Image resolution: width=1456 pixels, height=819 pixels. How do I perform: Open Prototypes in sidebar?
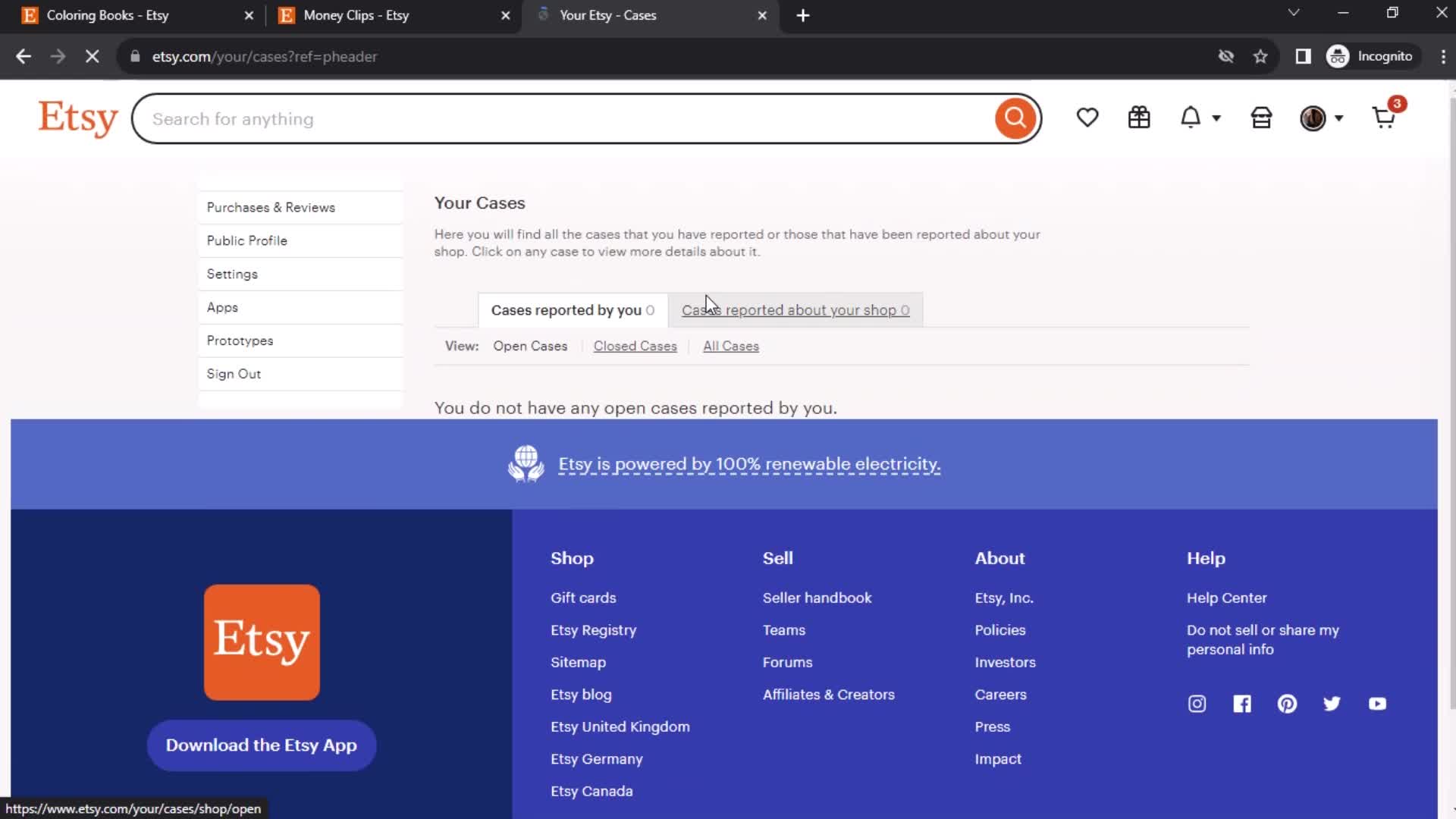click(300, 340)
